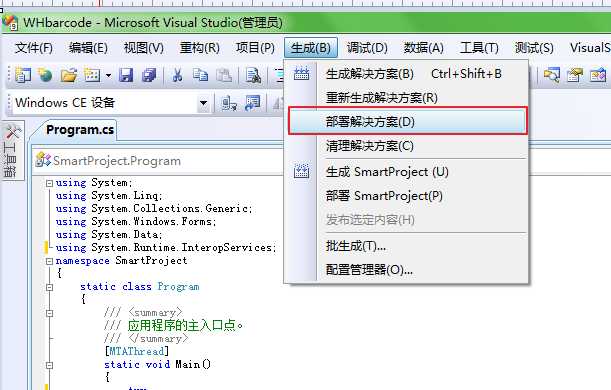The height and width of the screenshot is (390, 611).
Task: Collapse the namespace SmartProject block
Action: point(49,261)
